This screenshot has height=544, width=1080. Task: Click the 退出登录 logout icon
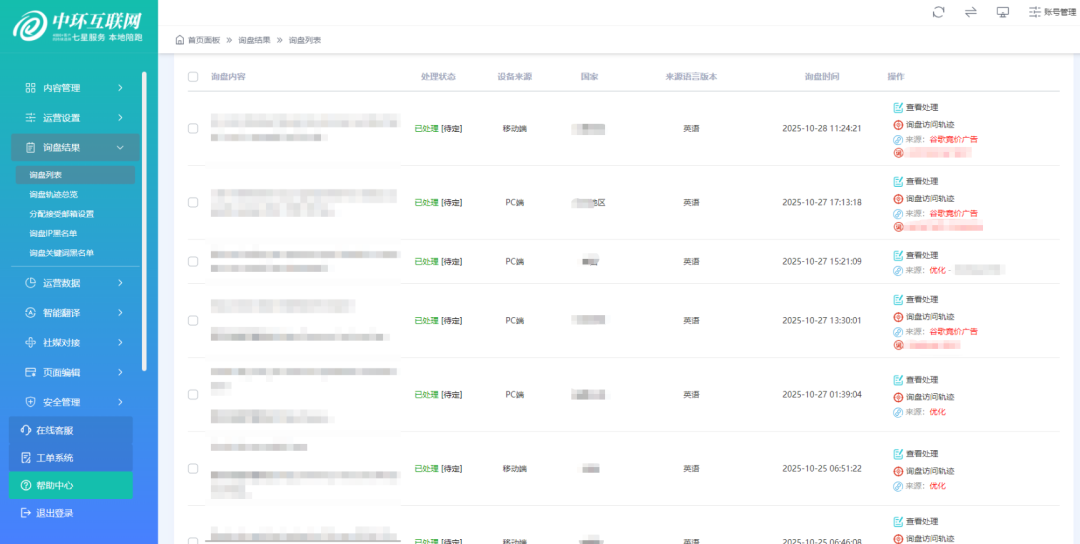coord(26,513)
